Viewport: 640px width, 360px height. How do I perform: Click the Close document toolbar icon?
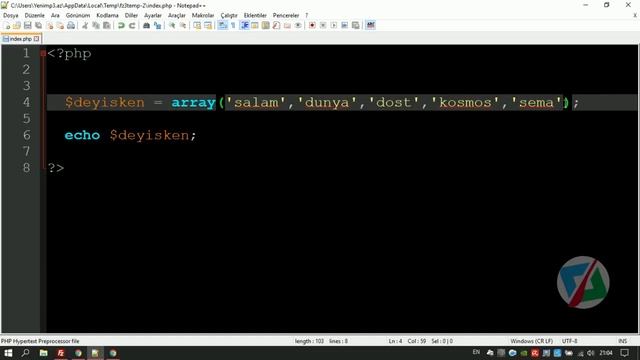tap(49, 25)
